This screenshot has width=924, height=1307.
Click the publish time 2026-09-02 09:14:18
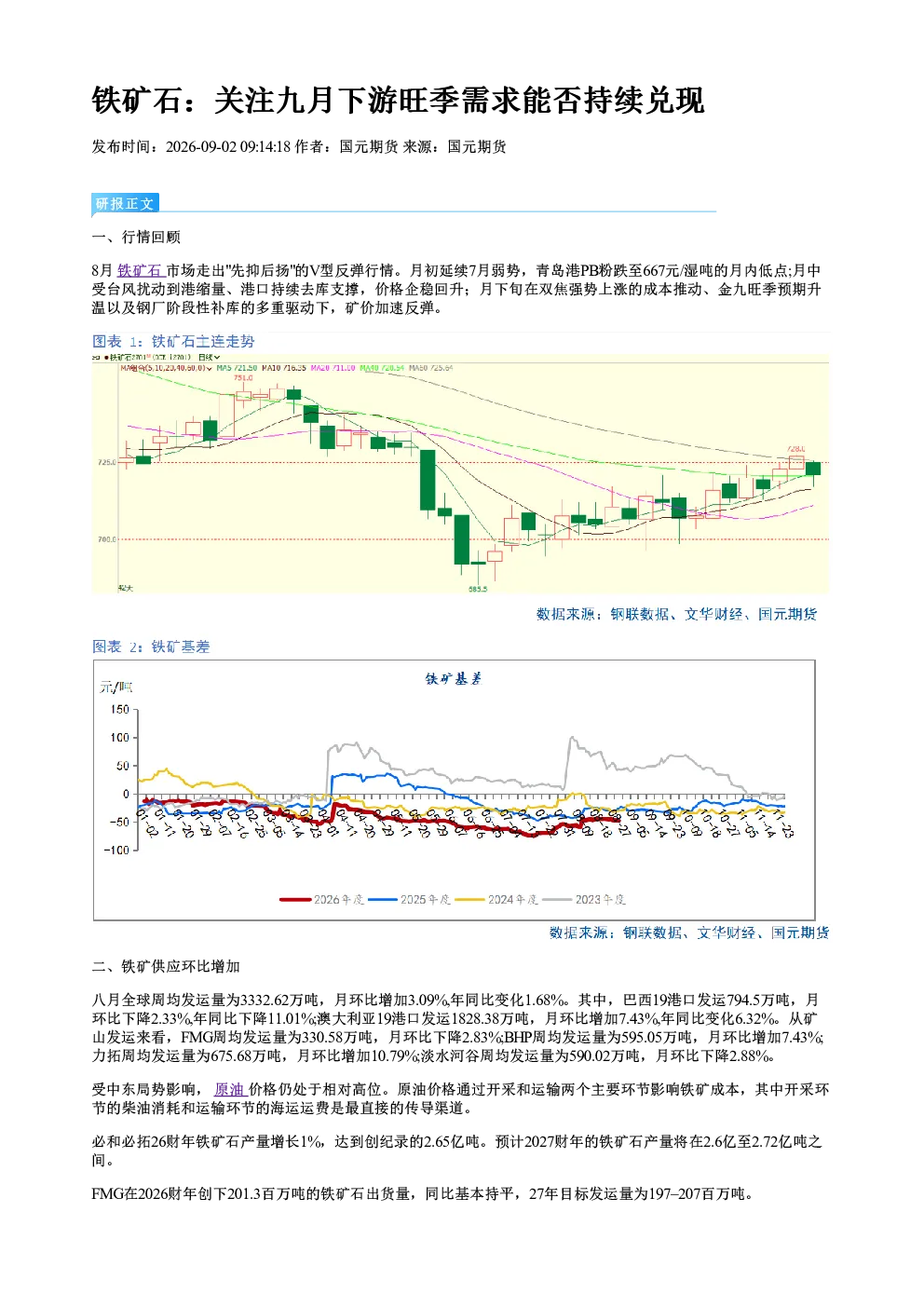(x=228, y=146)
